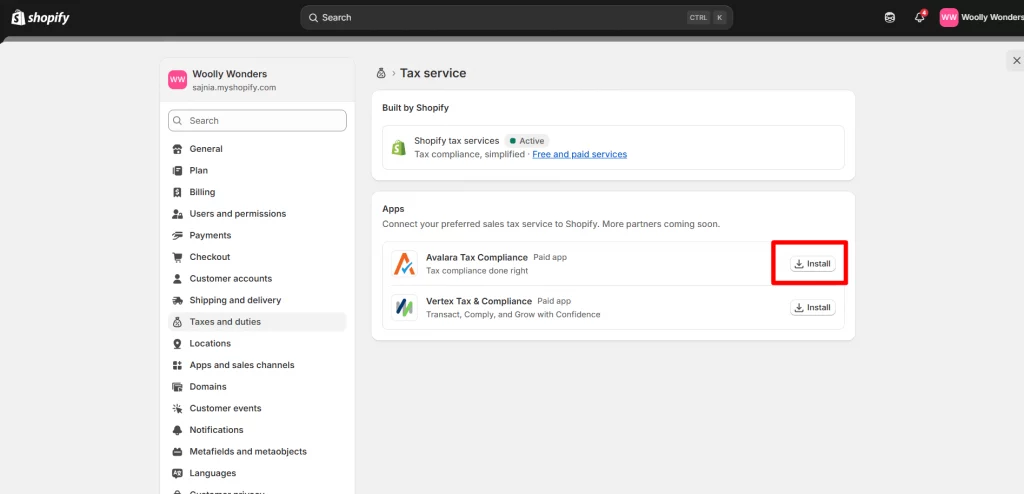Open Free and paid services link
1024x494 pixels.
[579, 154]
